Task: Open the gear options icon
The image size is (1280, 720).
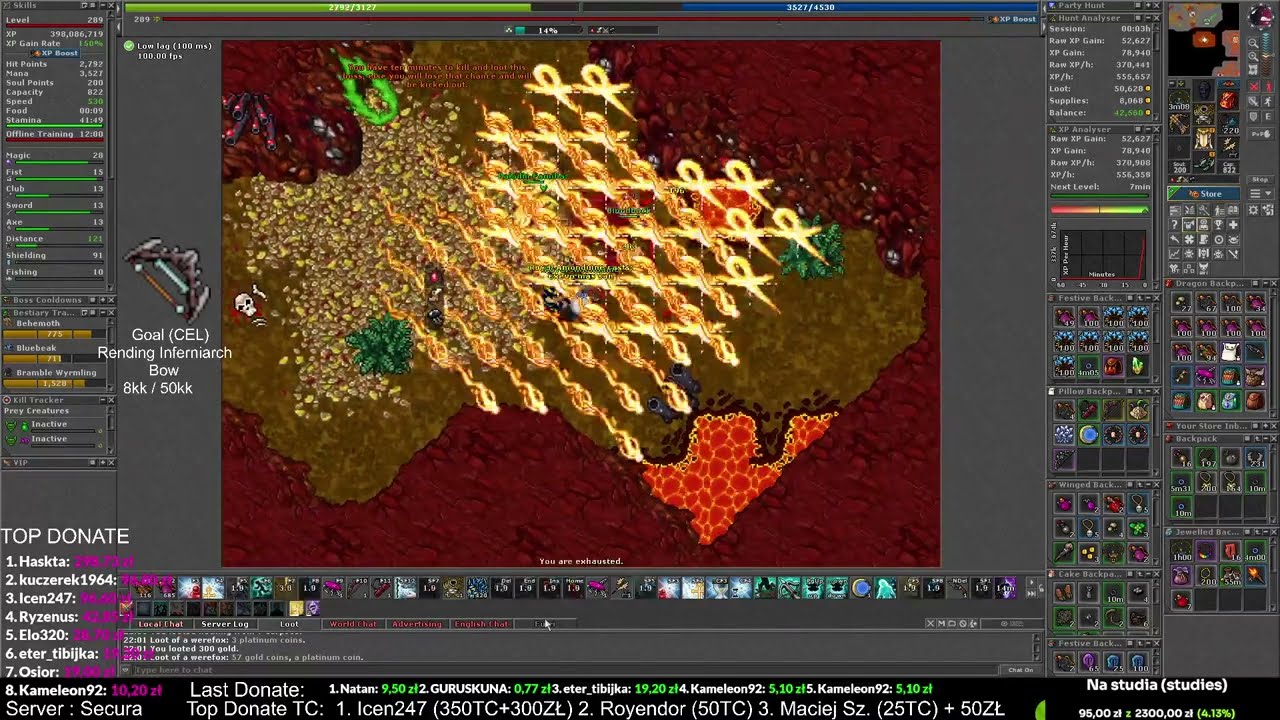Action: [1253, 210]
